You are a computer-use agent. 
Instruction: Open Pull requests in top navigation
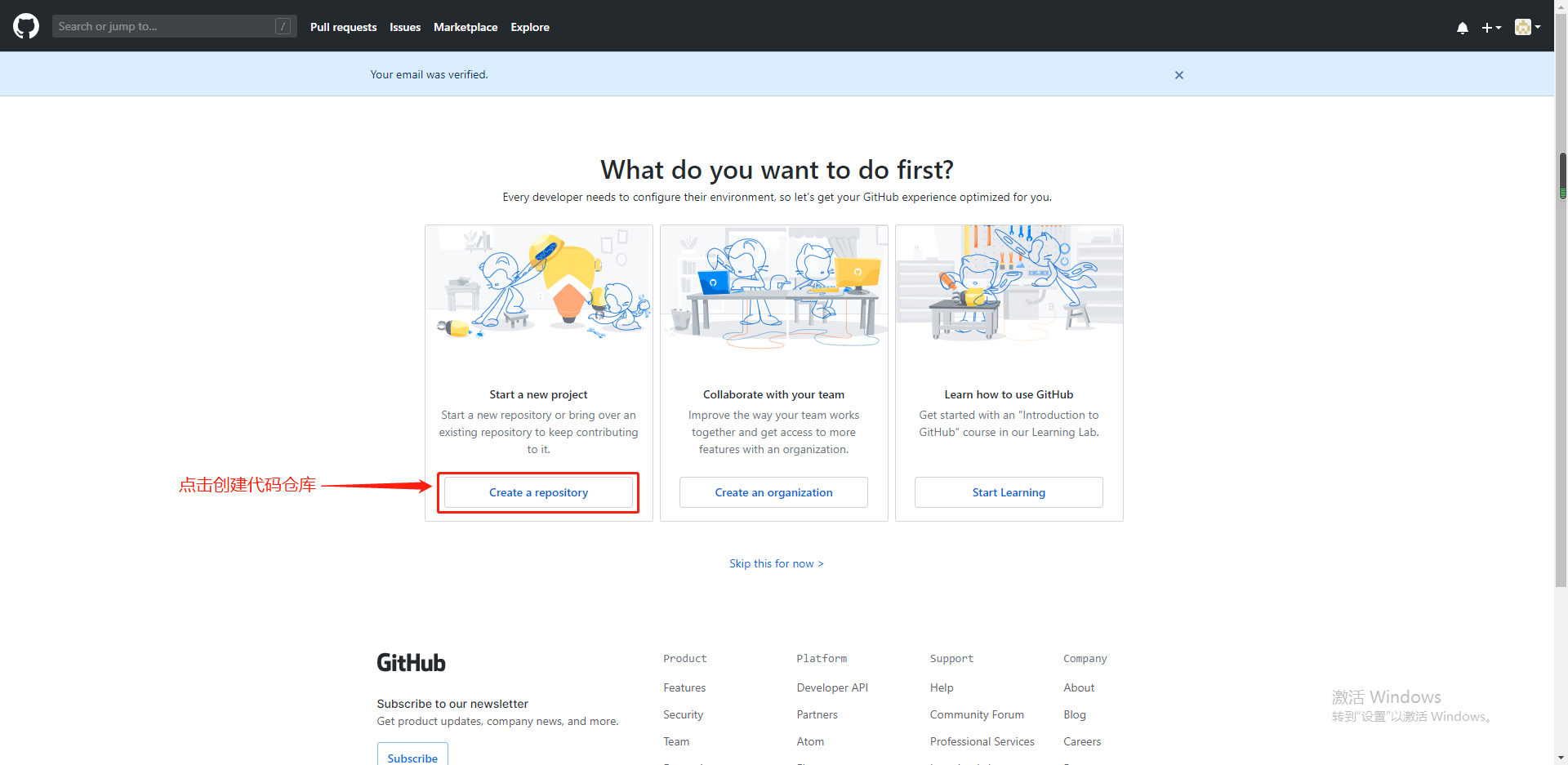[343, 27]
